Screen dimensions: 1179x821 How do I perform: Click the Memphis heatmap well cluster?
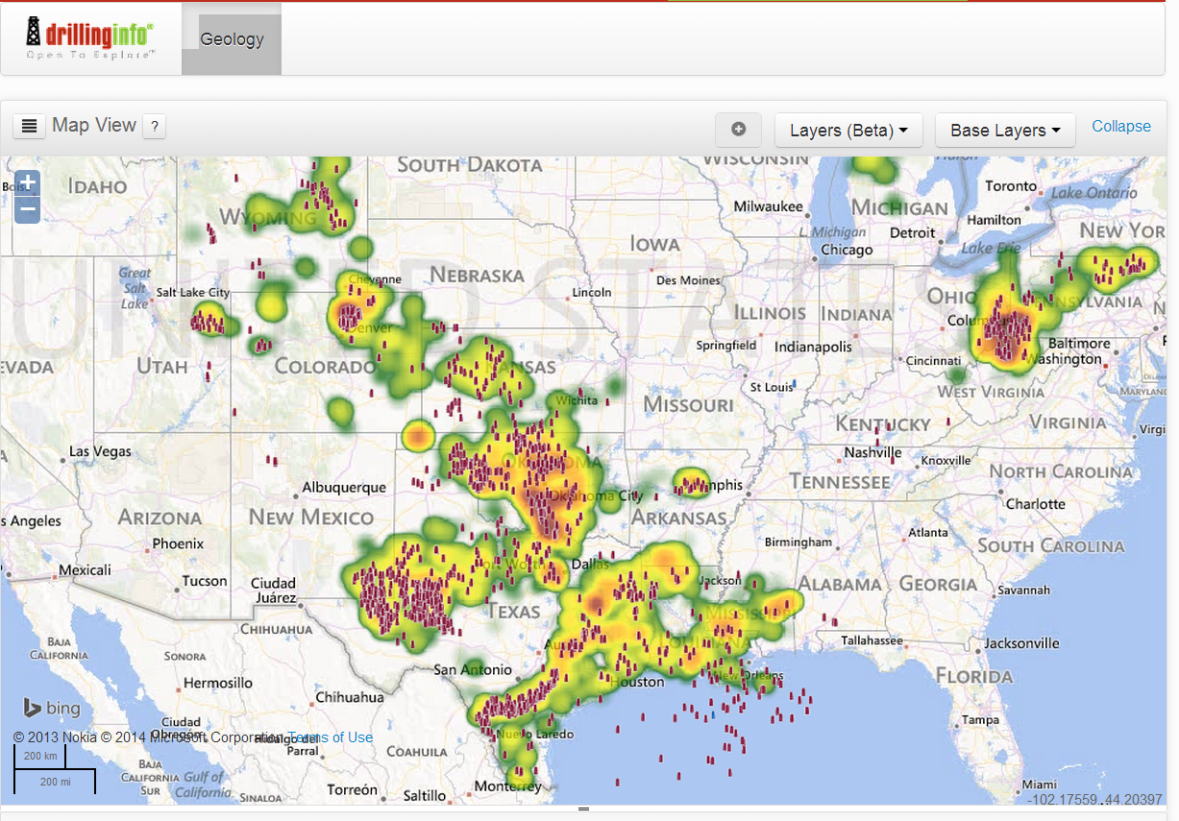[x=692, y=485]
